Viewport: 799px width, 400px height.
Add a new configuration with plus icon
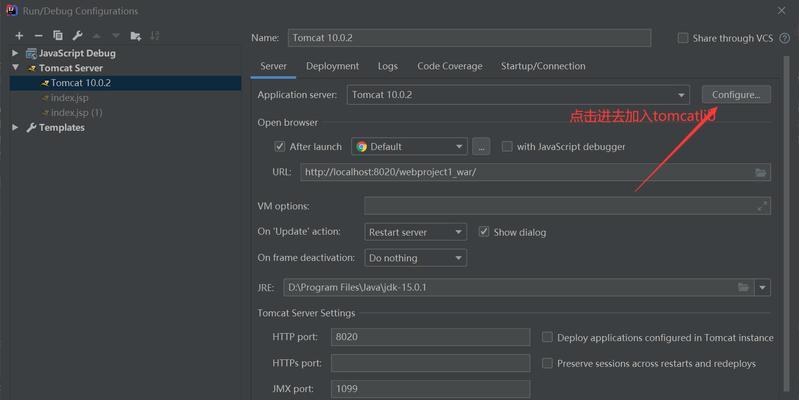[x=19, y=36]
